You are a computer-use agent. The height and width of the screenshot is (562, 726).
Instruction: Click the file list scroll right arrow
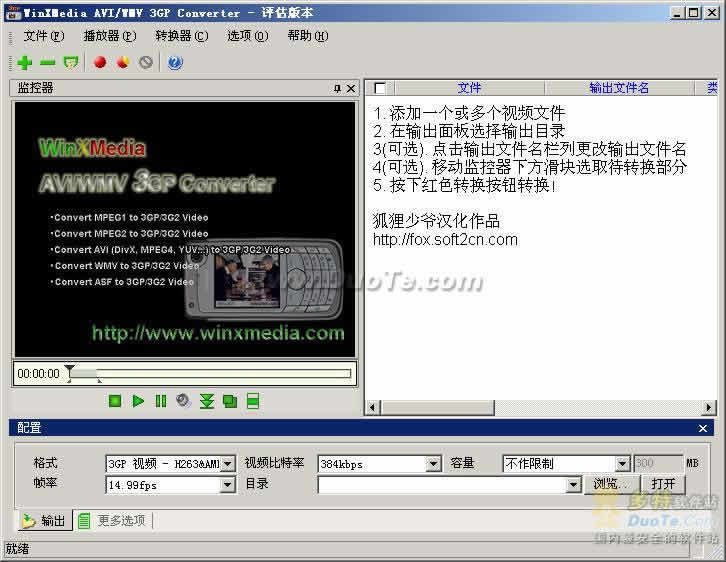click(x=708, y=407)
